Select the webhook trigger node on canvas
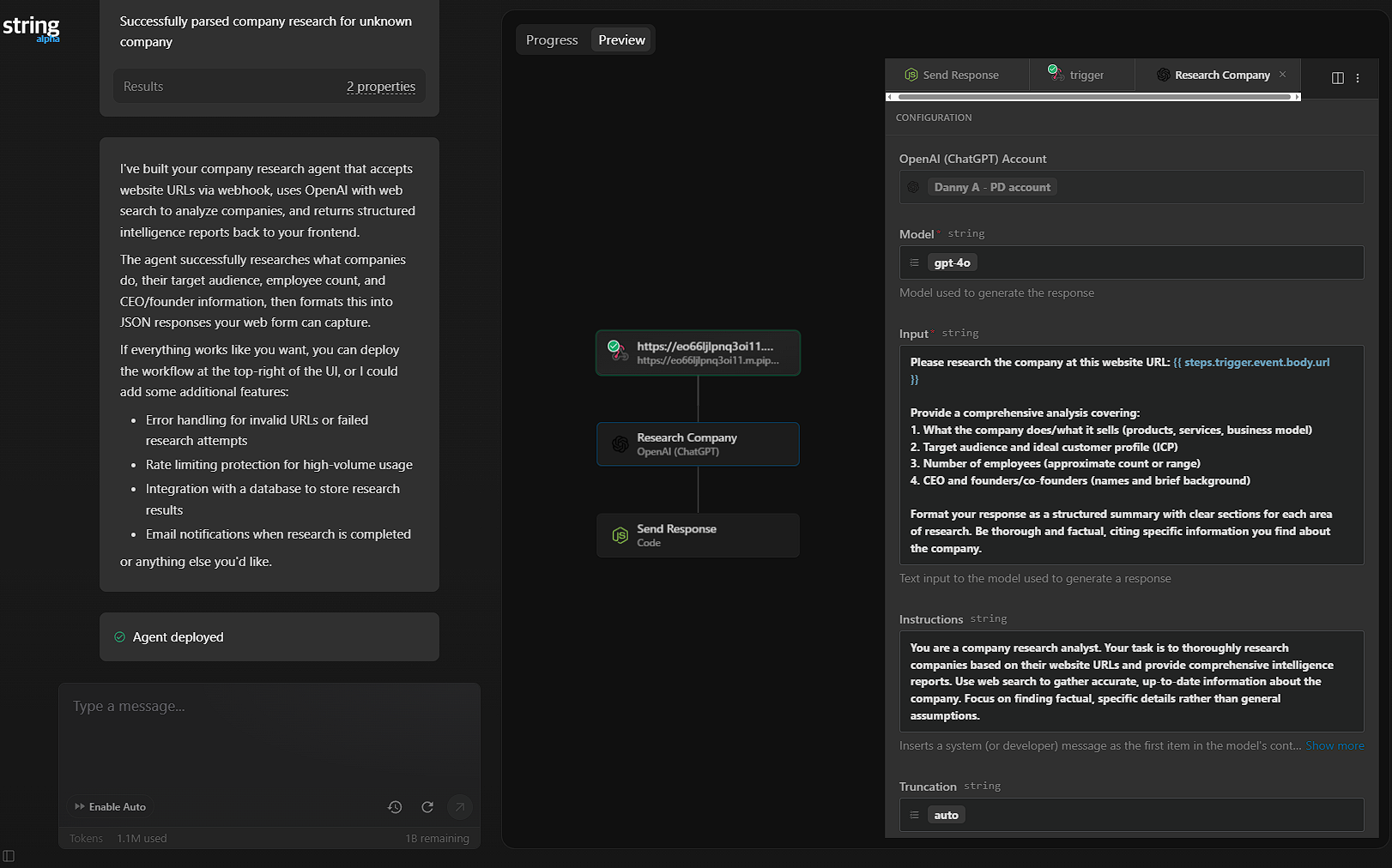 pos(698,353)
